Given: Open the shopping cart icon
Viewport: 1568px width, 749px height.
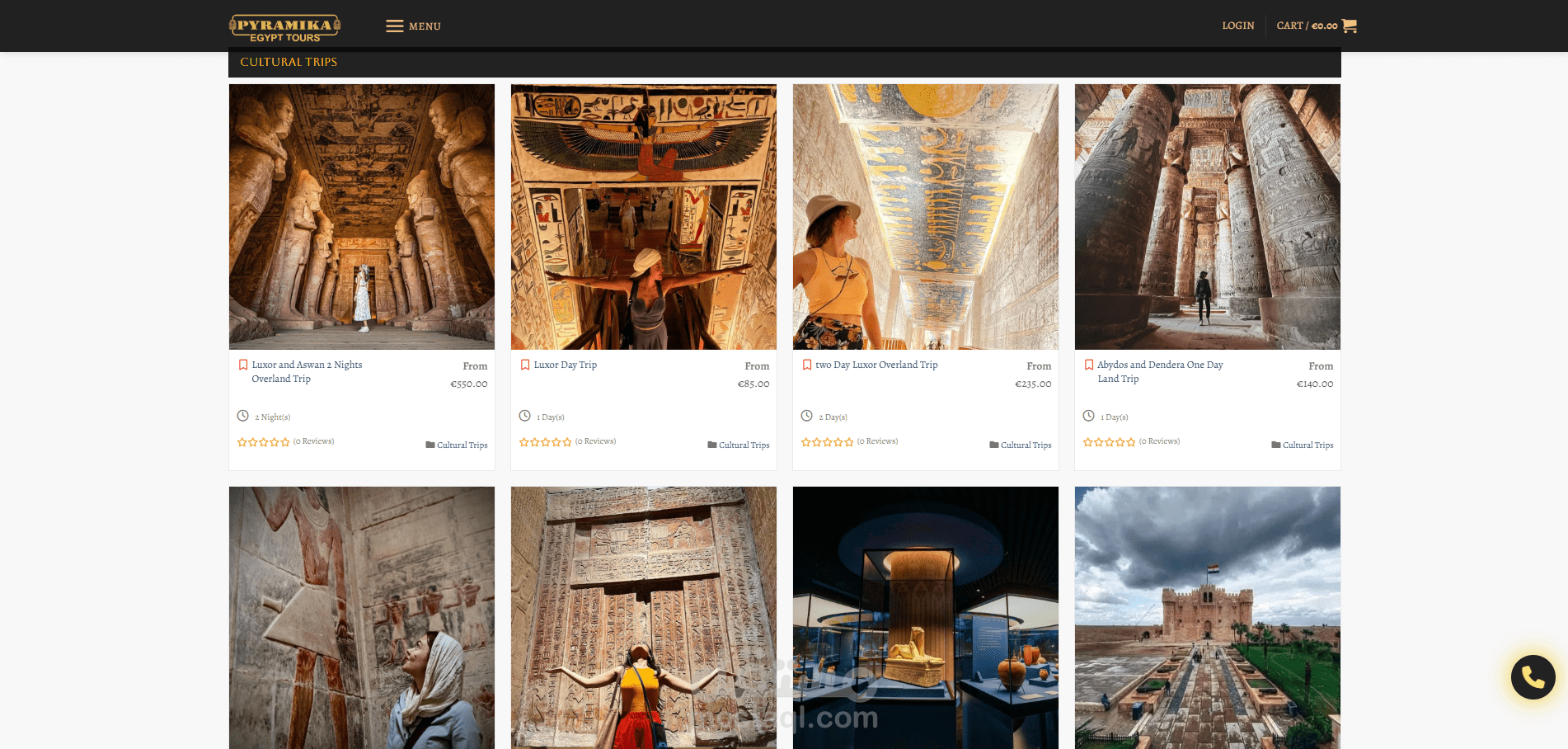Looking at the screenshot, I should tap(1349, 26).
